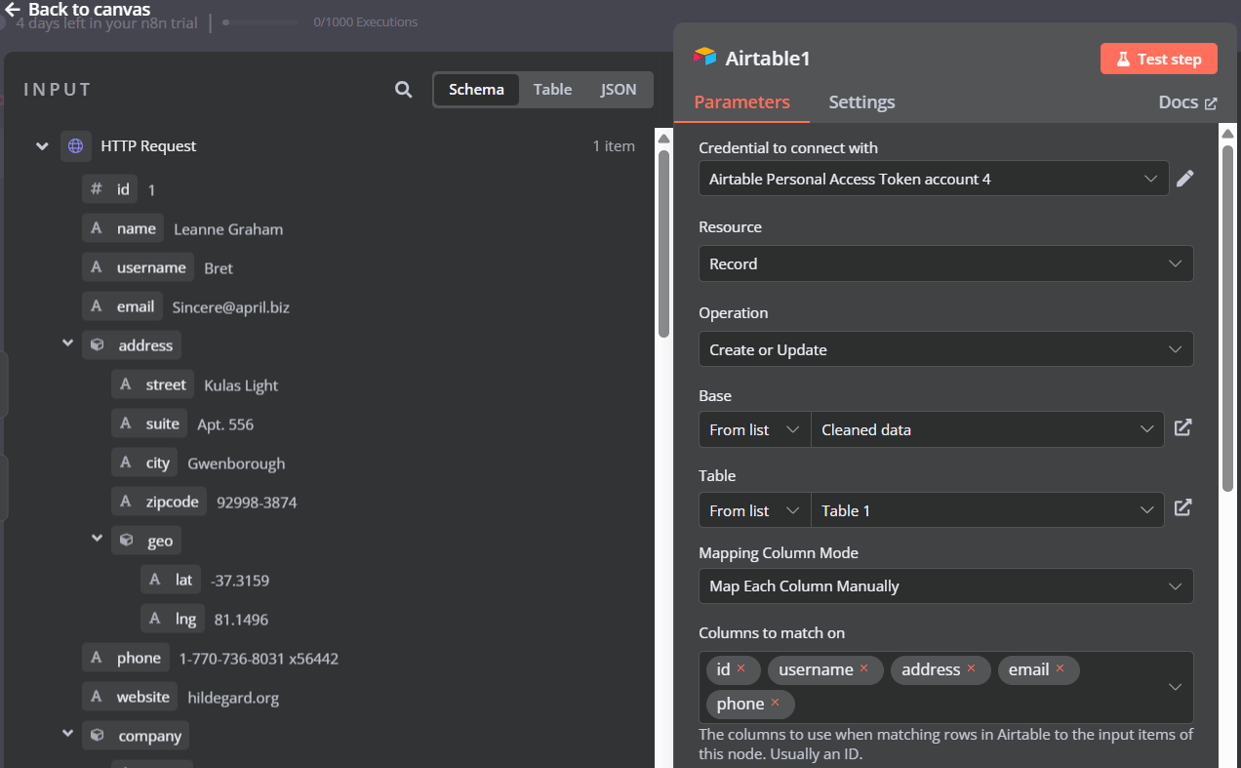Remove the email chip from columns to match
Viewport: 1241px width, 768px height.
click(x=1062, y=670)
